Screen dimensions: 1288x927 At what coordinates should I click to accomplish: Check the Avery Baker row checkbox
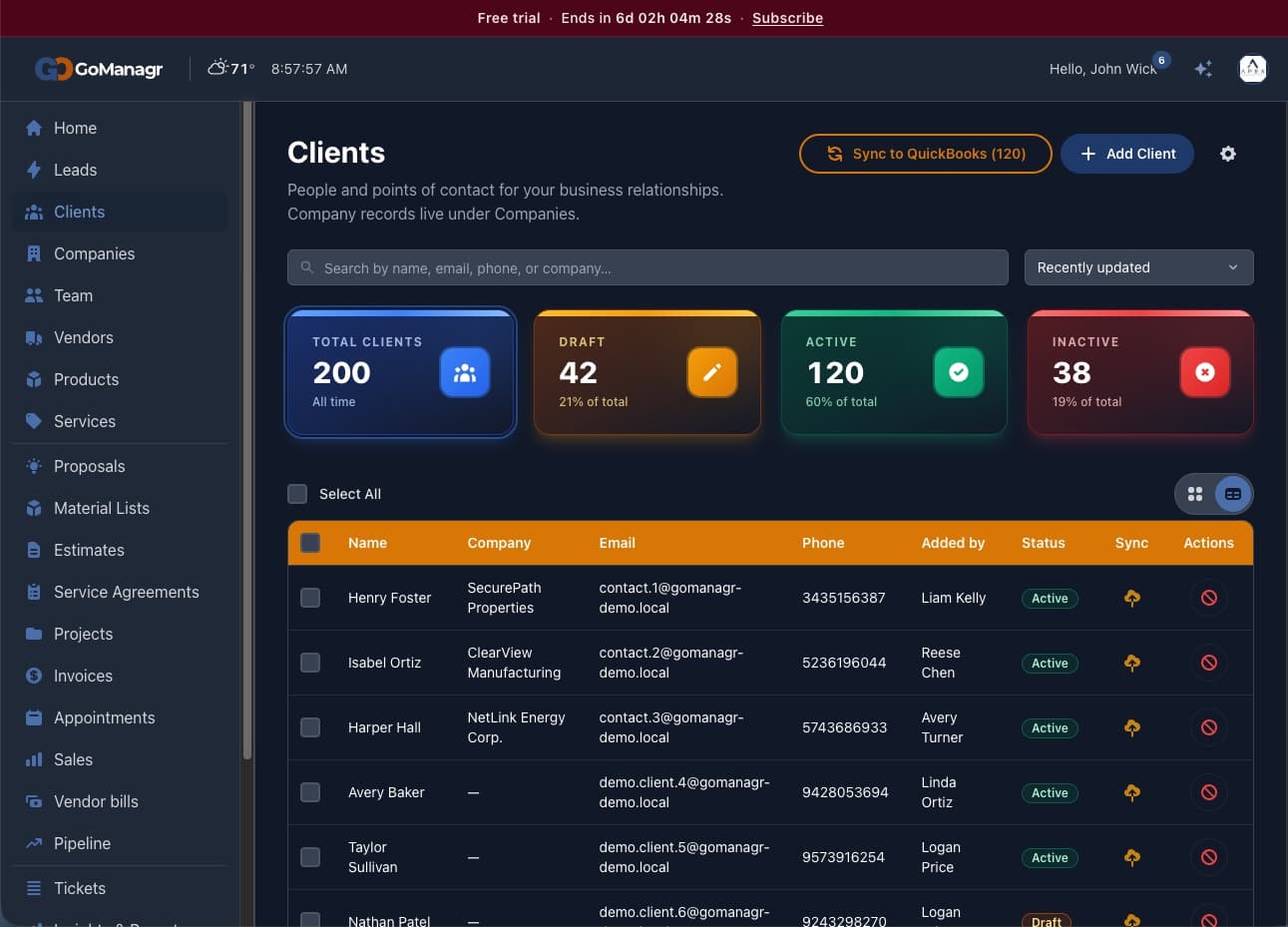(310, 792)
